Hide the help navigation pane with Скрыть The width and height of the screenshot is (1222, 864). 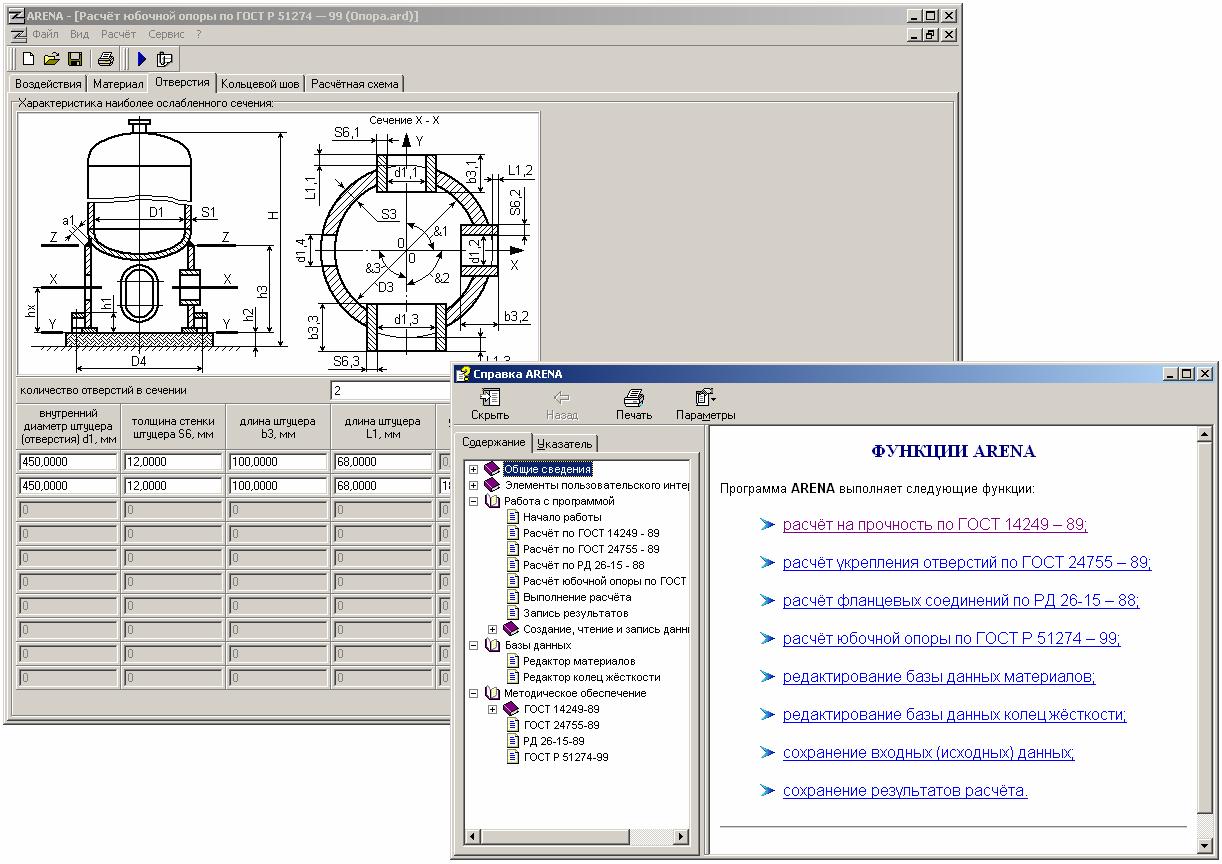click(490, 405)
